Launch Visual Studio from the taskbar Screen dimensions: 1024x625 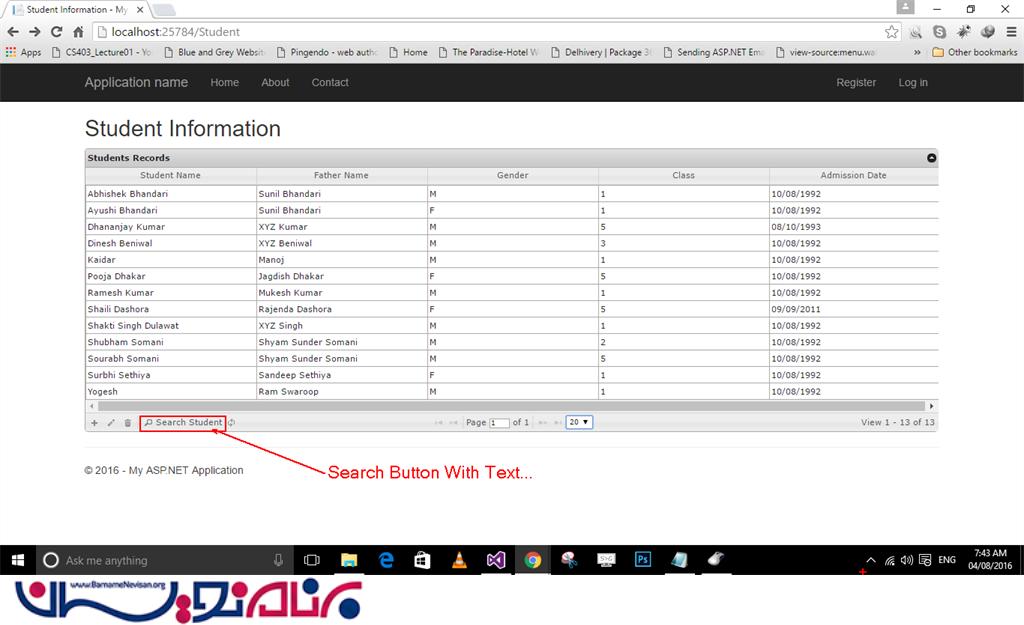coord(496,560)
